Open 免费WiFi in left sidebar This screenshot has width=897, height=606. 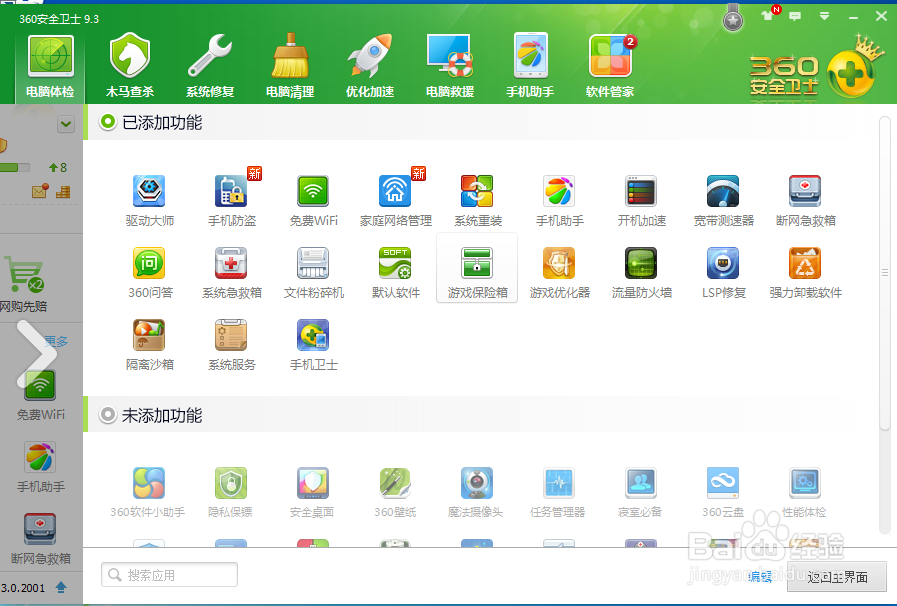tap(40, 395)
